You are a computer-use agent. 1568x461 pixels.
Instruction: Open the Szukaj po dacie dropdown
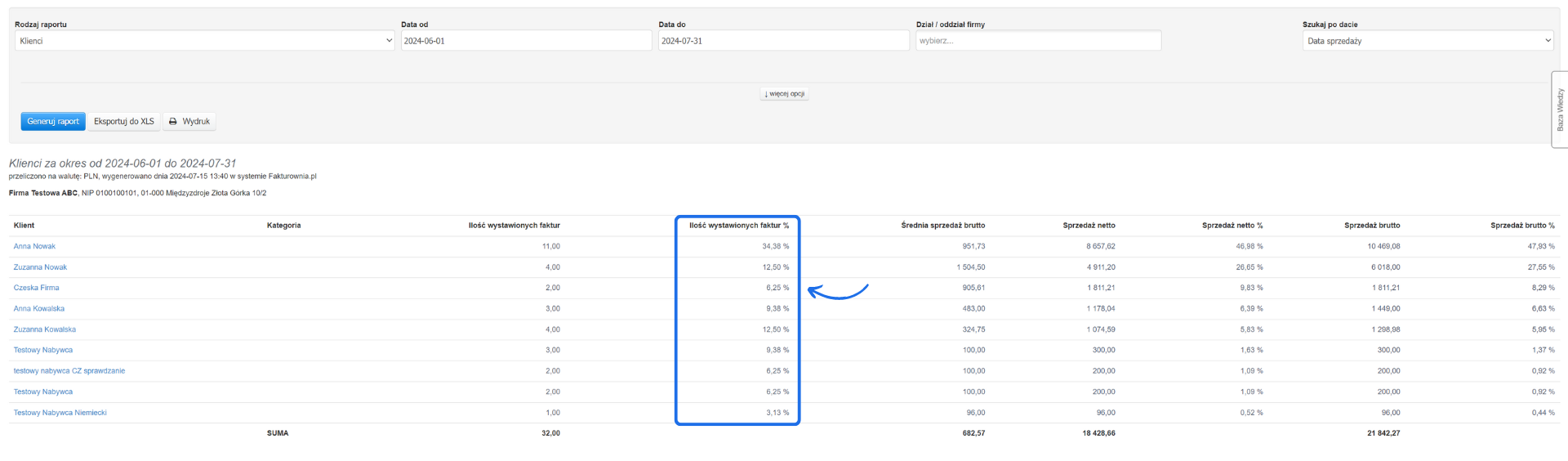point(1428,41)
